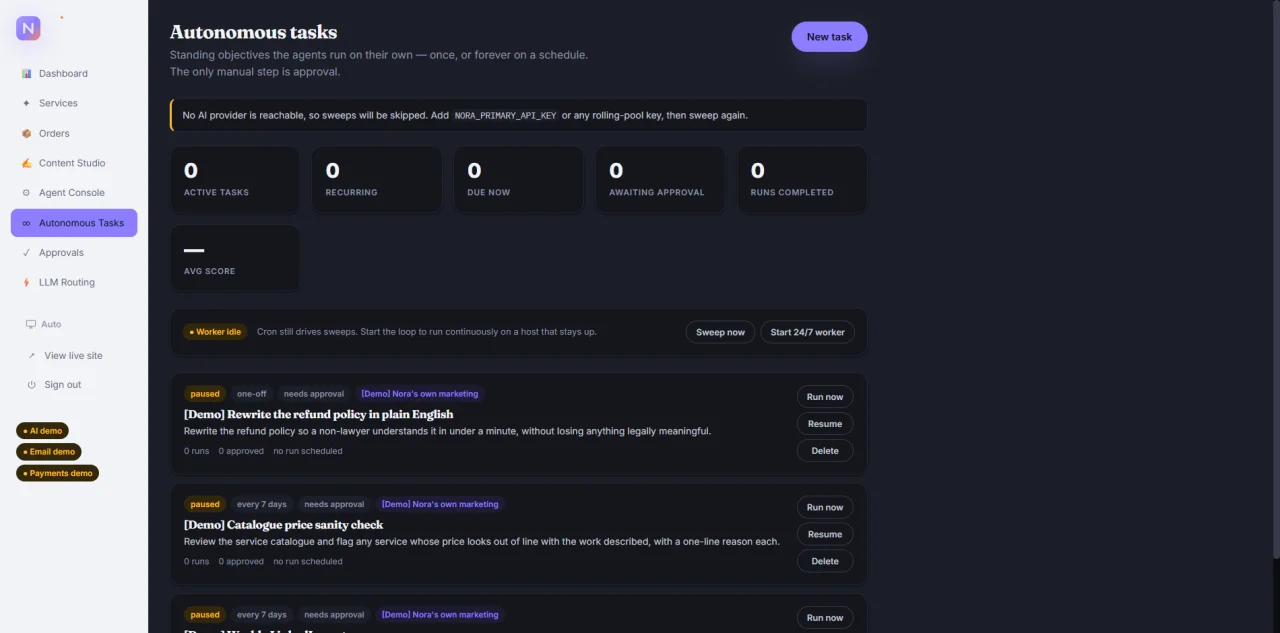The height and width of the screenshot is (633, 1280).
Task: Click the Autonomous tasks page heading
Action: pyautogui.click(x=253, y=32)
